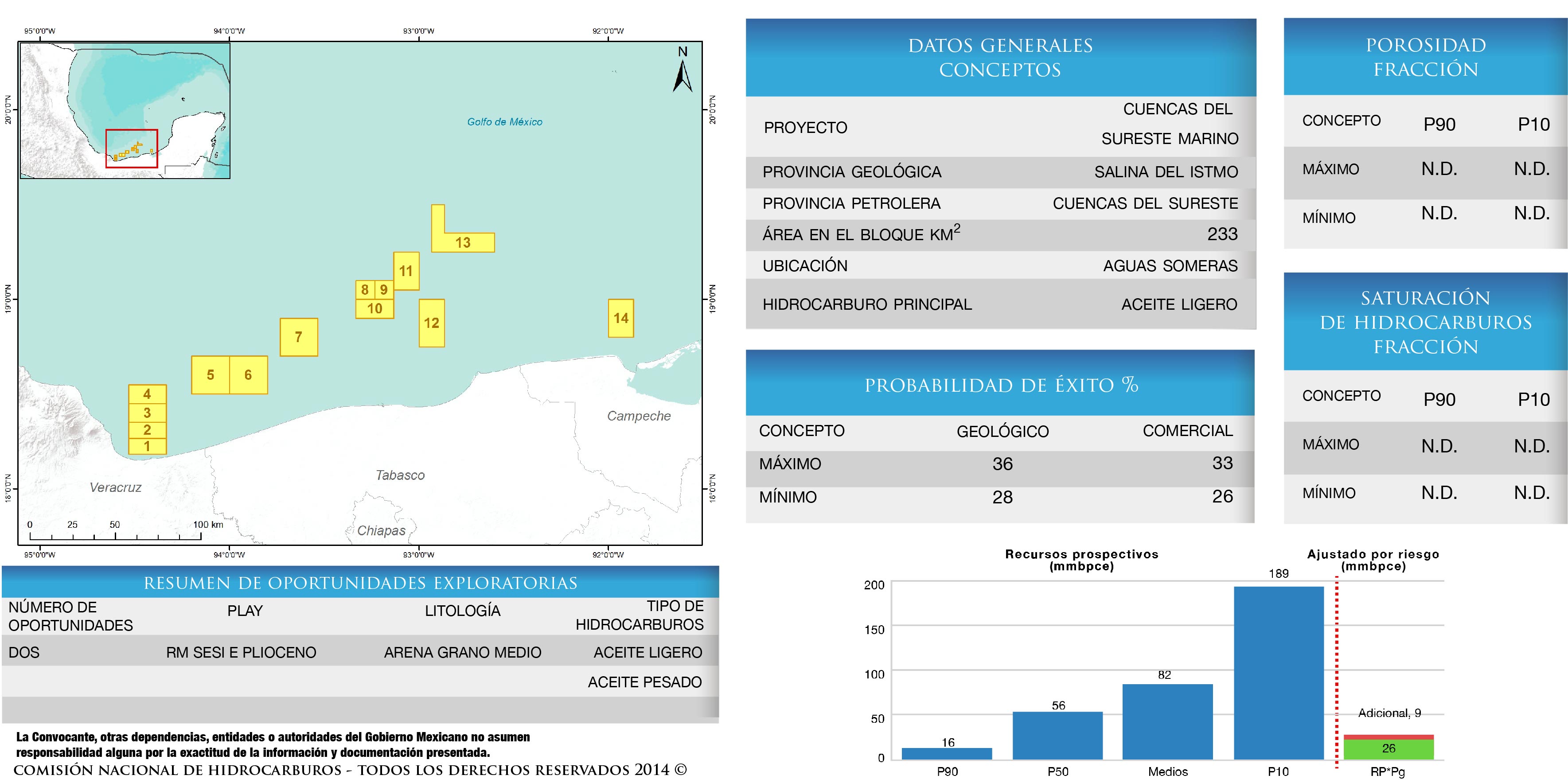Click the minimum geological probability 28
This screenshot has height=783, width=1568.
[1002, 497]
